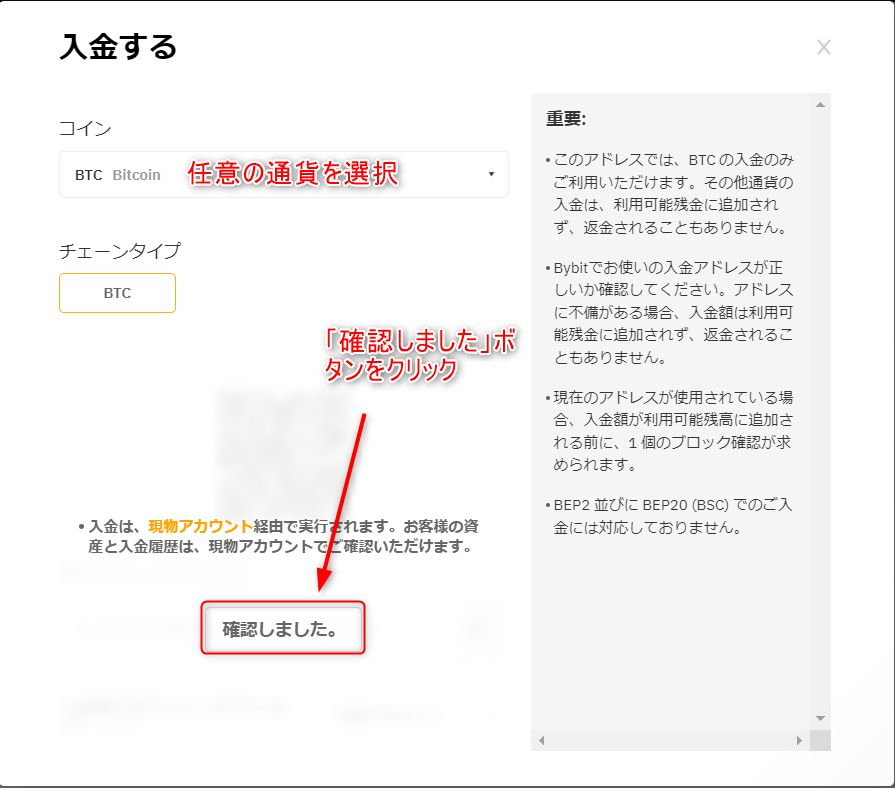Click the コイン field label
Viewport: 895px width, 788px height.
(x=85, y=128)
